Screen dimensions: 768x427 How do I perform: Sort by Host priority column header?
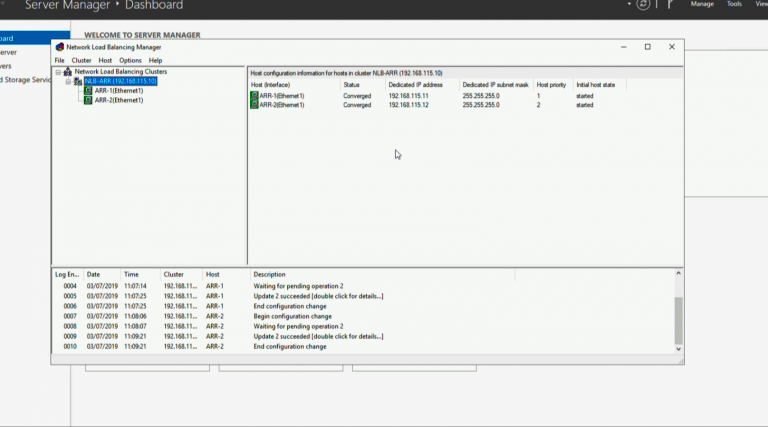[x=552, y=85]
